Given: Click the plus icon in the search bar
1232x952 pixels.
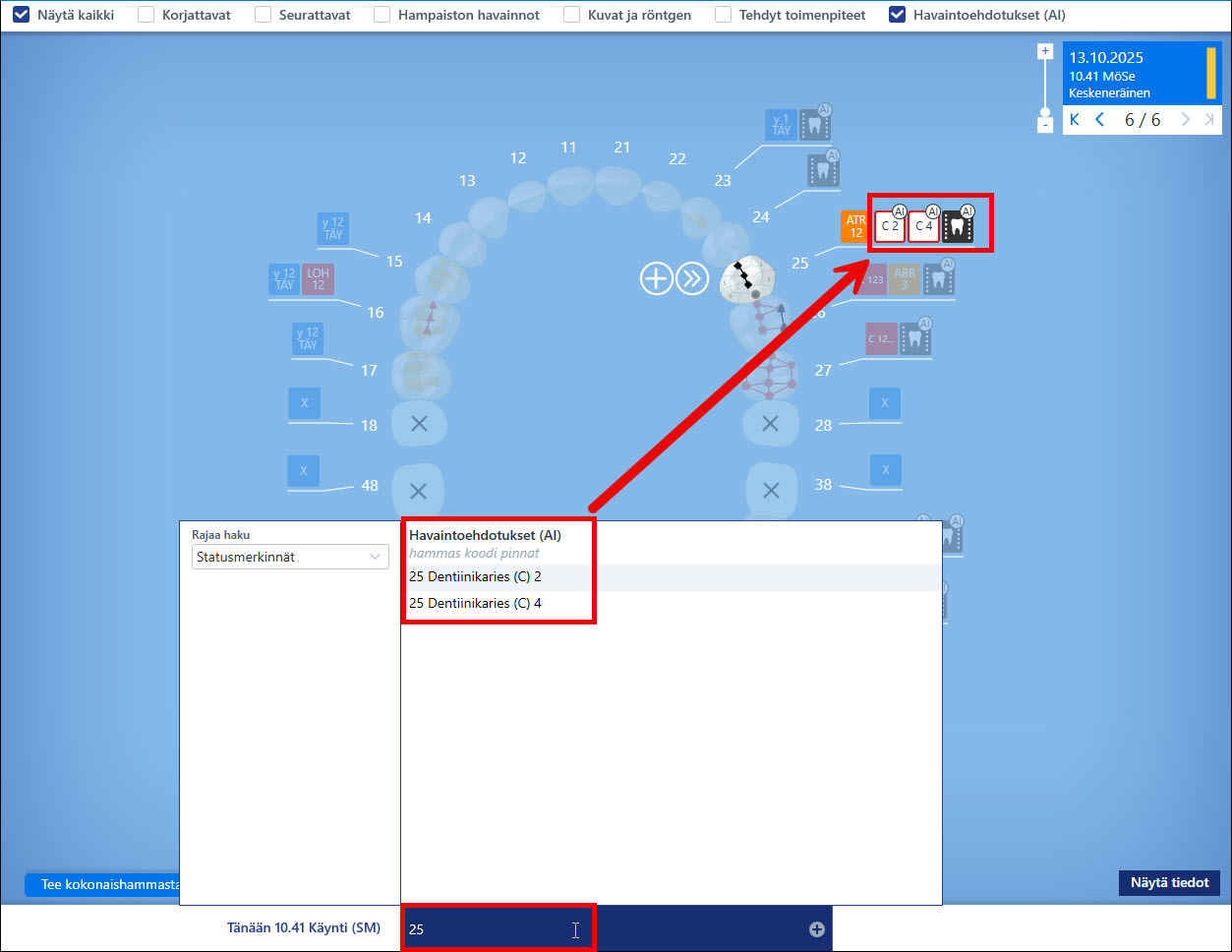Looking at the screenshot, I should point(817,929).
